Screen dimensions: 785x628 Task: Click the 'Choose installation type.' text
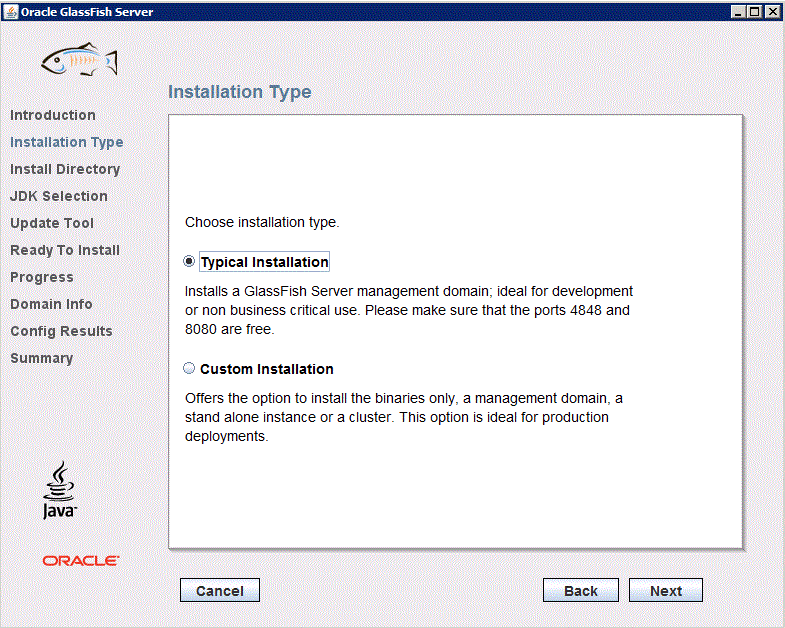pyautogui.click(x=262, y=222)
